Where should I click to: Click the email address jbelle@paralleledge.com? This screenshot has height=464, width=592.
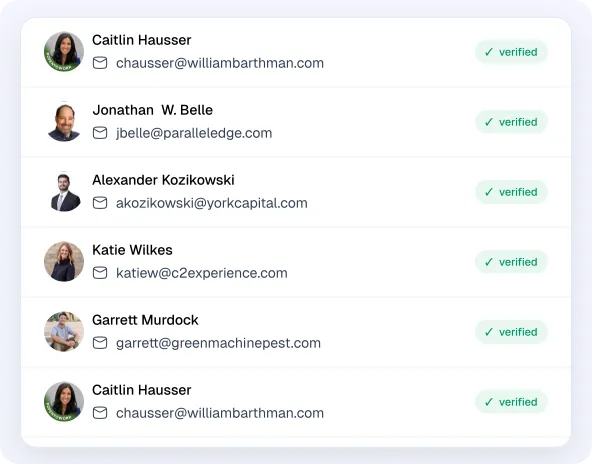pos(194,133)
